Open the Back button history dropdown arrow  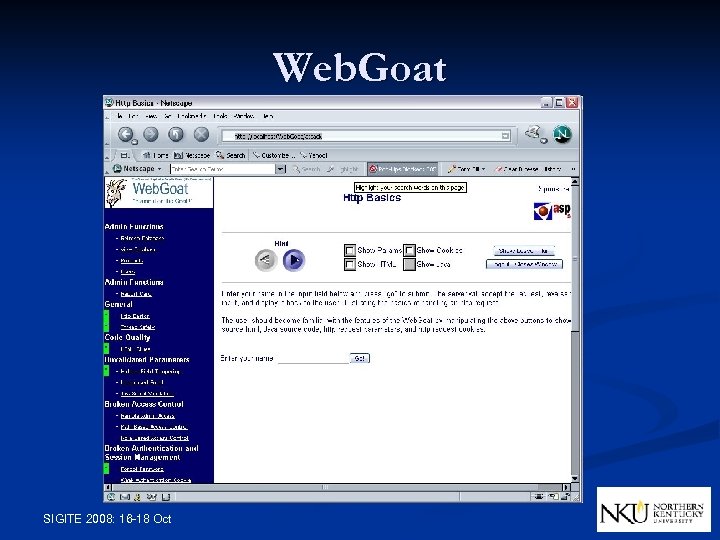135,142
